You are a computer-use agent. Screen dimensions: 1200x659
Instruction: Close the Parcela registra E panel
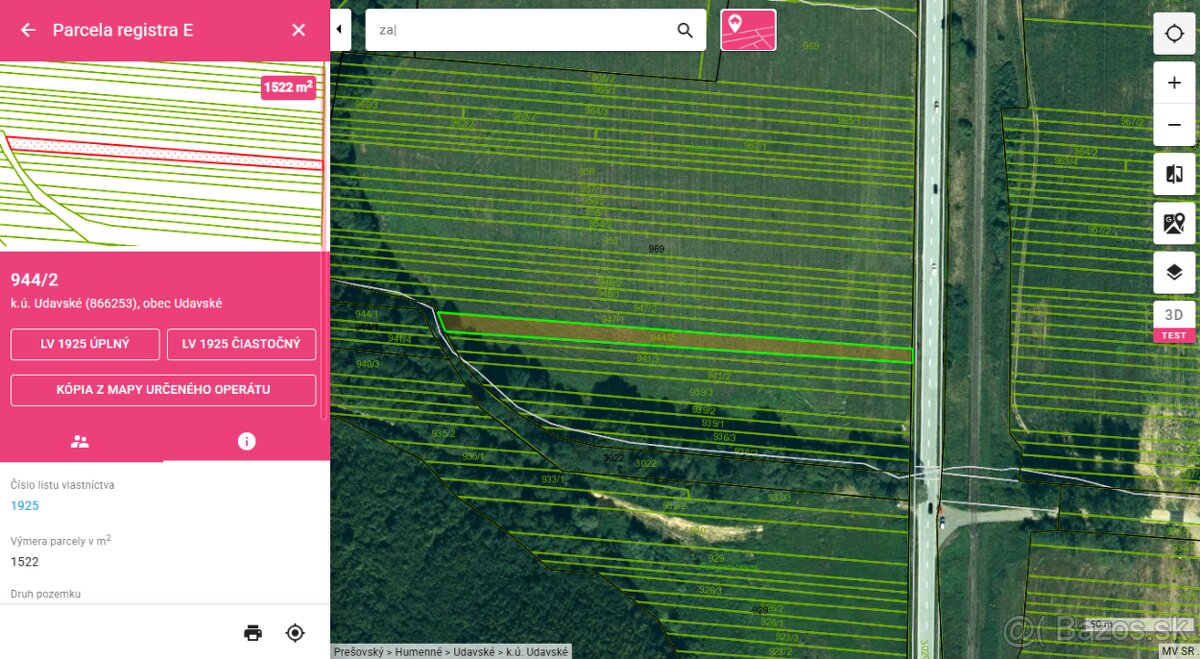tap(298, 30)
